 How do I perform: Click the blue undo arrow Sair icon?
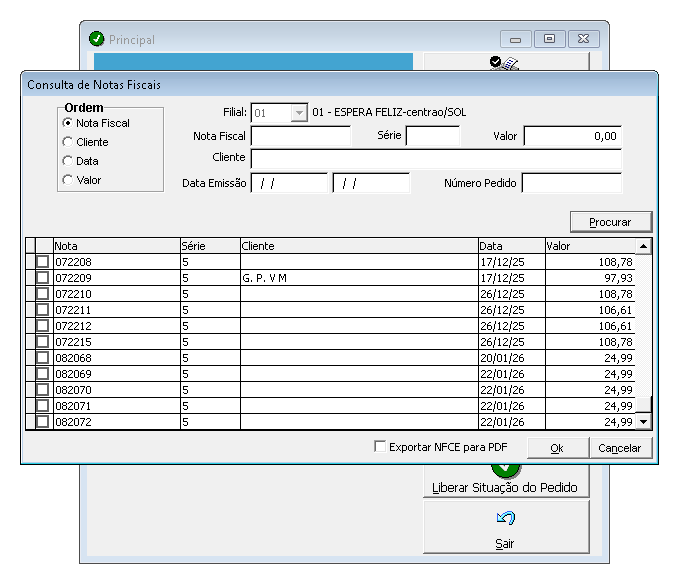505,518
